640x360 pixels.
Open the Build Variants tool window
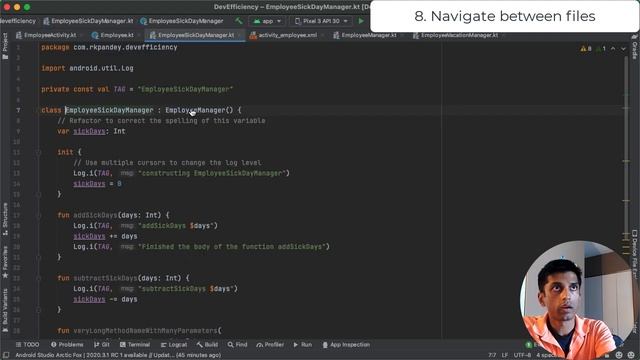5,310
